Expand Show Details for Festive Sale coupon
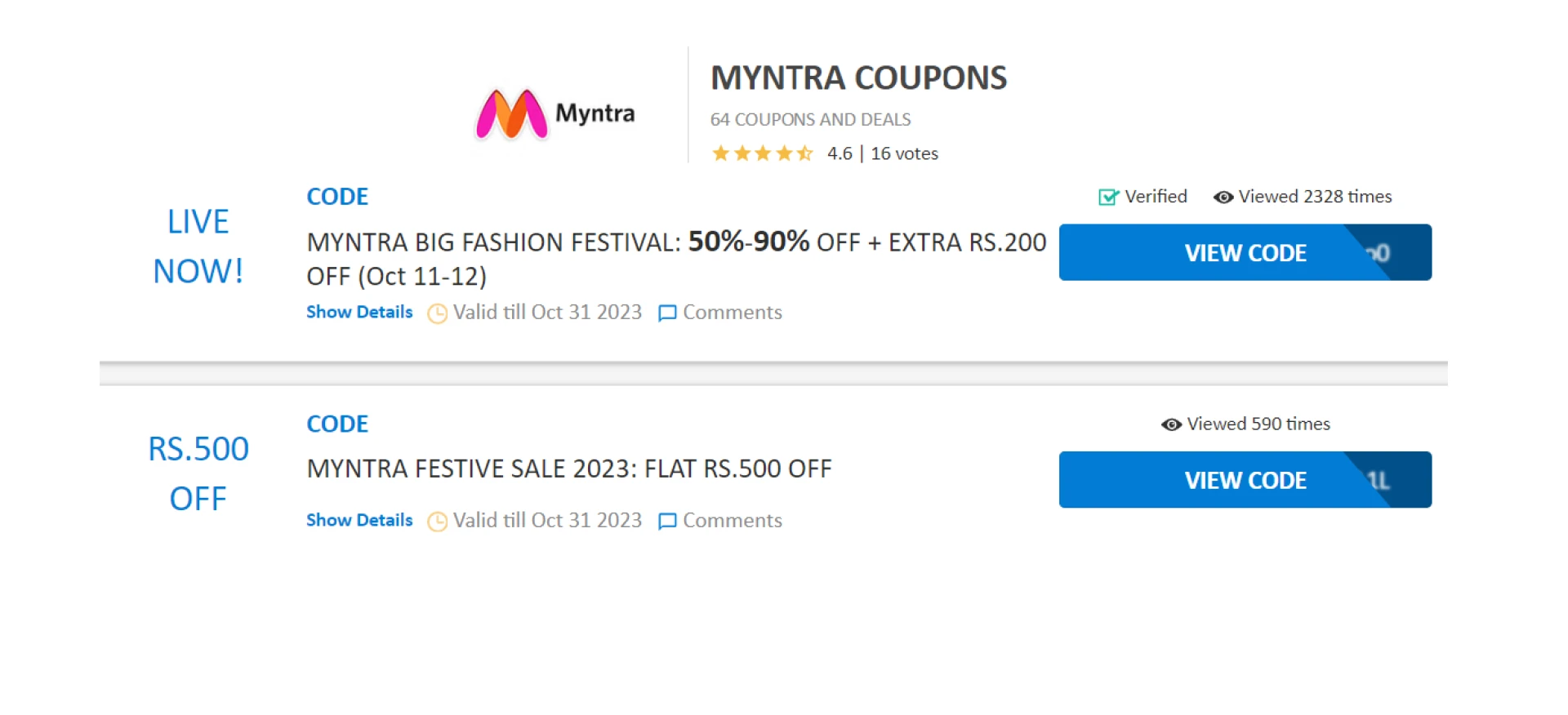Screen dimensions: 1568x715 (359, 521)
